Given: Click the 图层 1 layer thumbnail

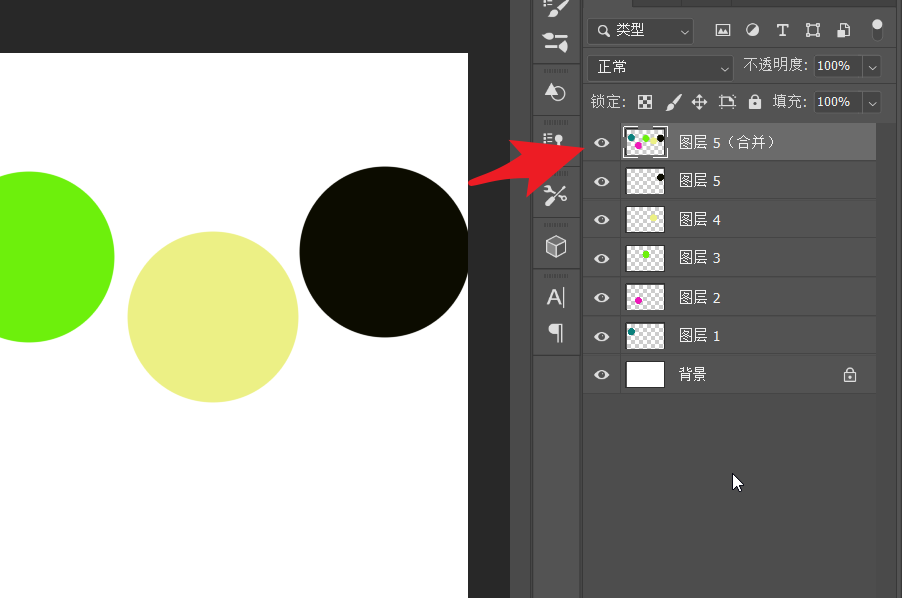Looking at the screenshot, I should 645,336.
